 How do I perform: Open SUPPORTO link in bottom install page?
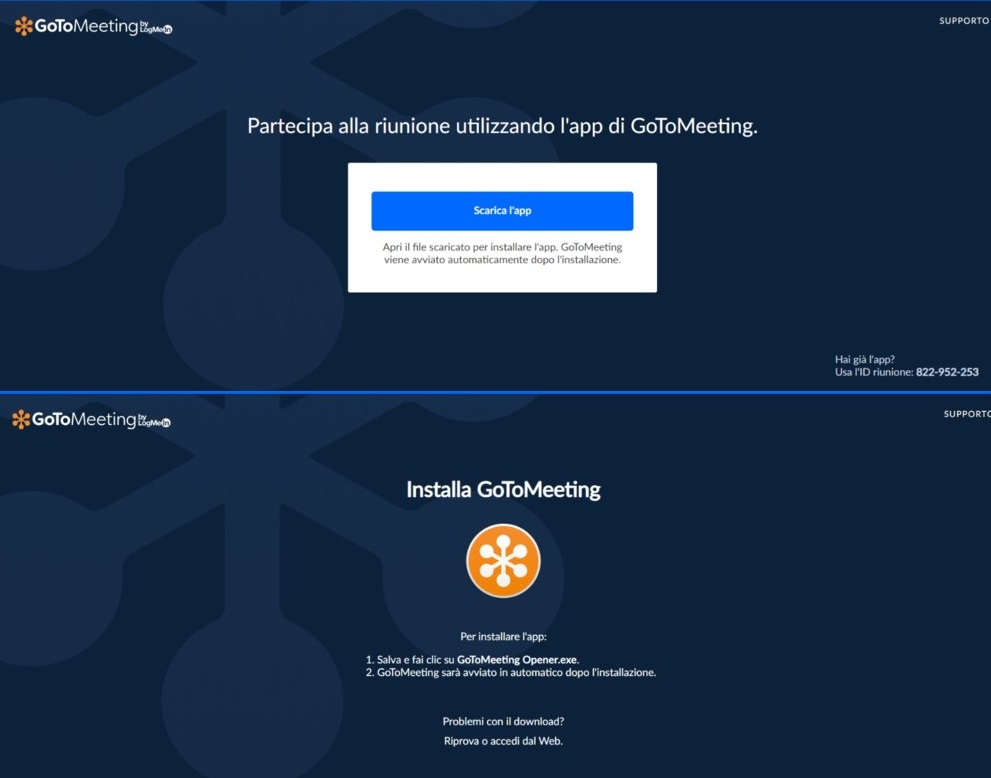point(967,414)
